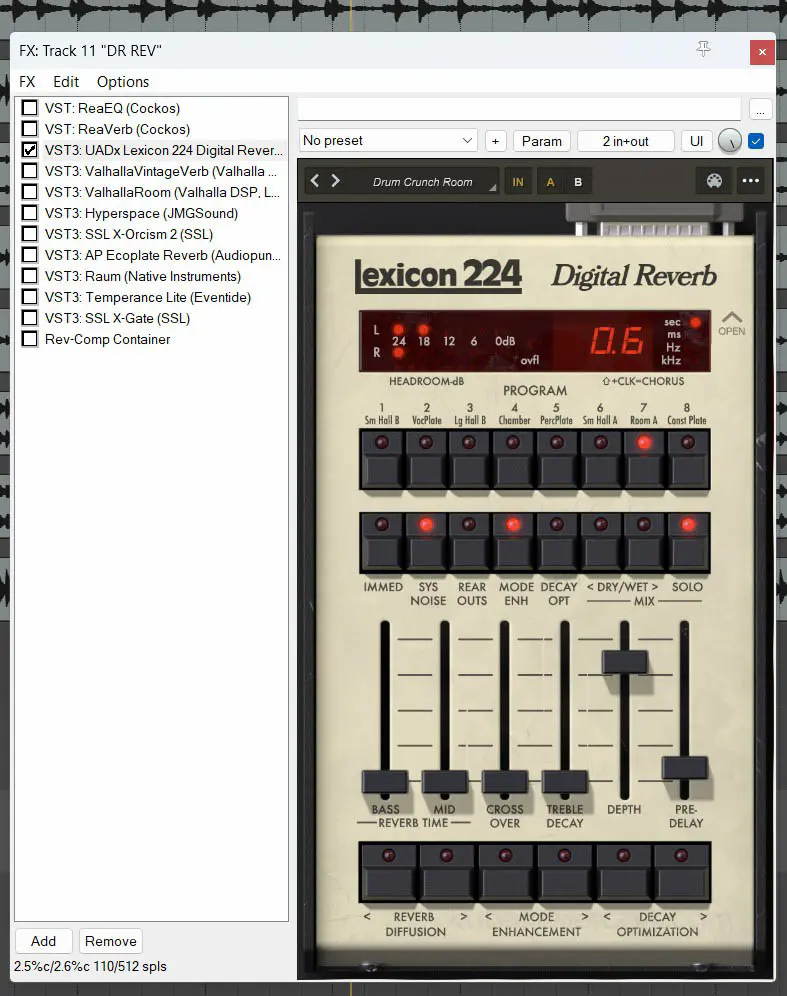
Task: Click the next preset arrow icon
Action: (336, 181)
